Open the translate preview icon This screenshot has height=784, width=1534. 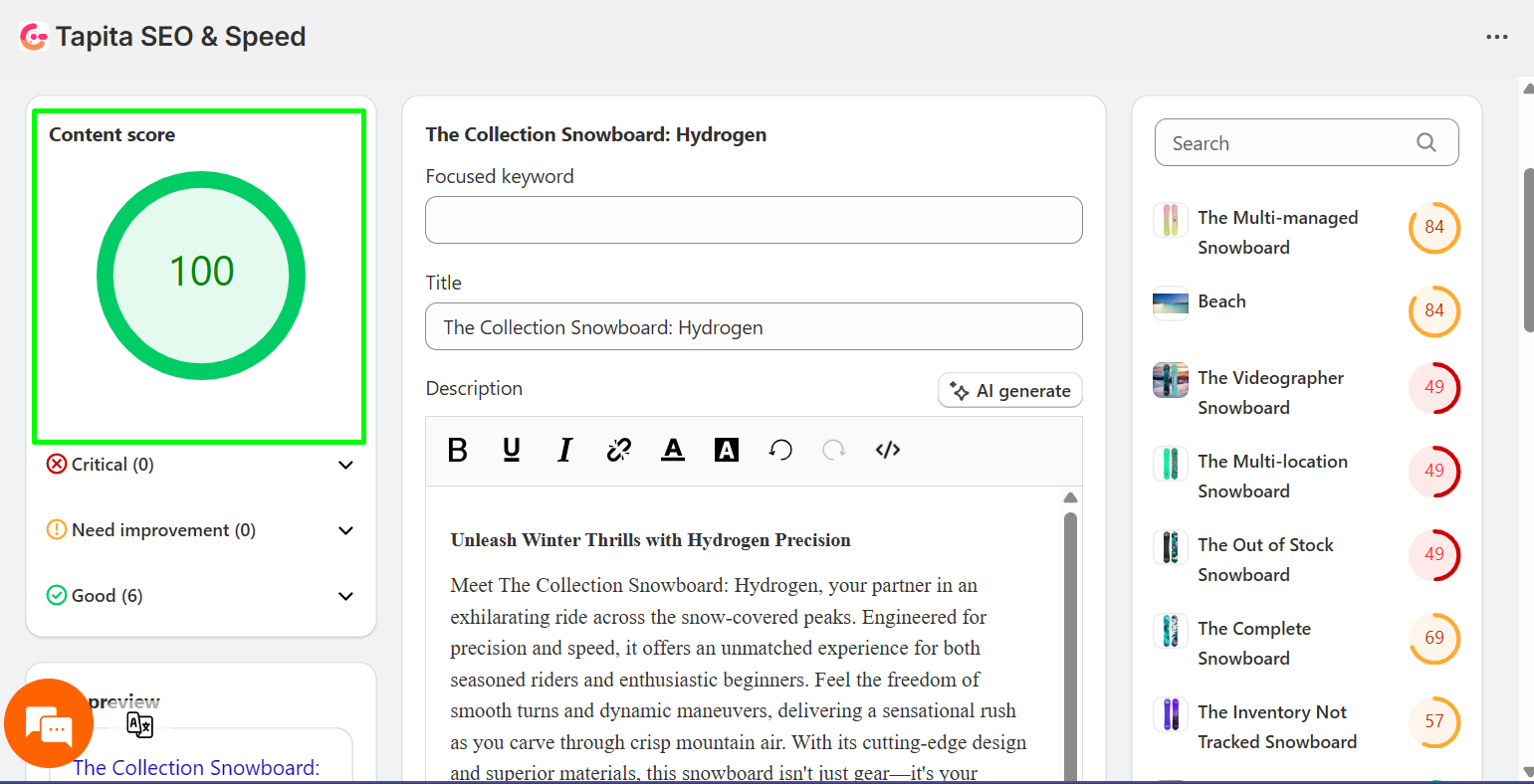click(x=140, y=725)
